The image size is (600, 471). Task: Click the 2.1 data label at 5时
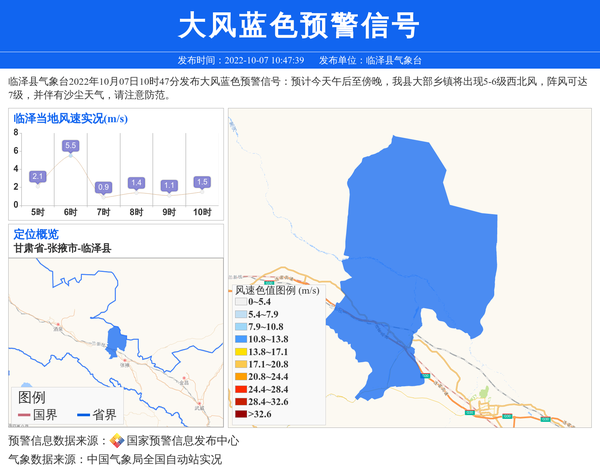(38, 177)
